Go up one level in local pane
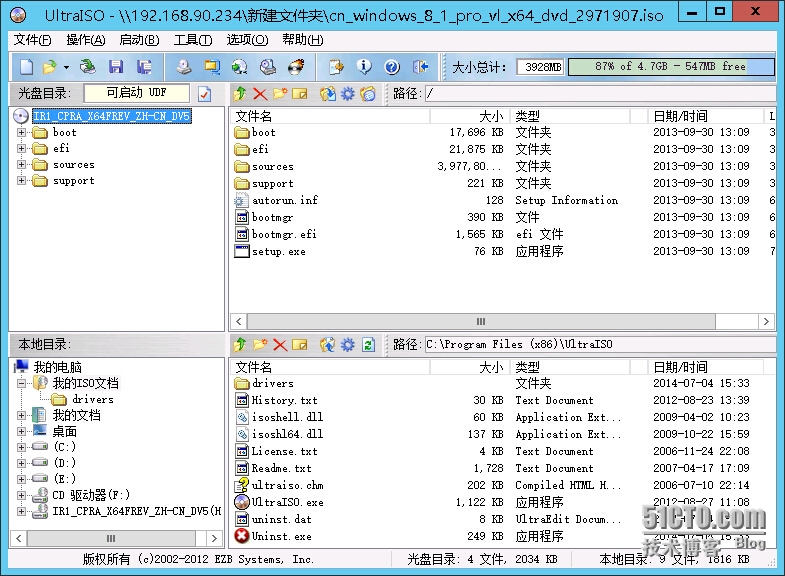Viewport: 785px width, 576px height. pos(240,344)
